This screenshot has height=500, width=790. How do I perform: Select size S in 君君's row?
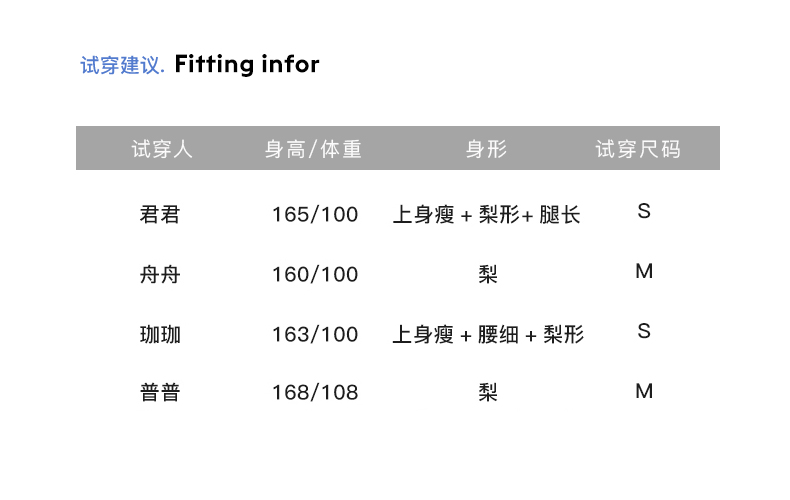[644, 212]
